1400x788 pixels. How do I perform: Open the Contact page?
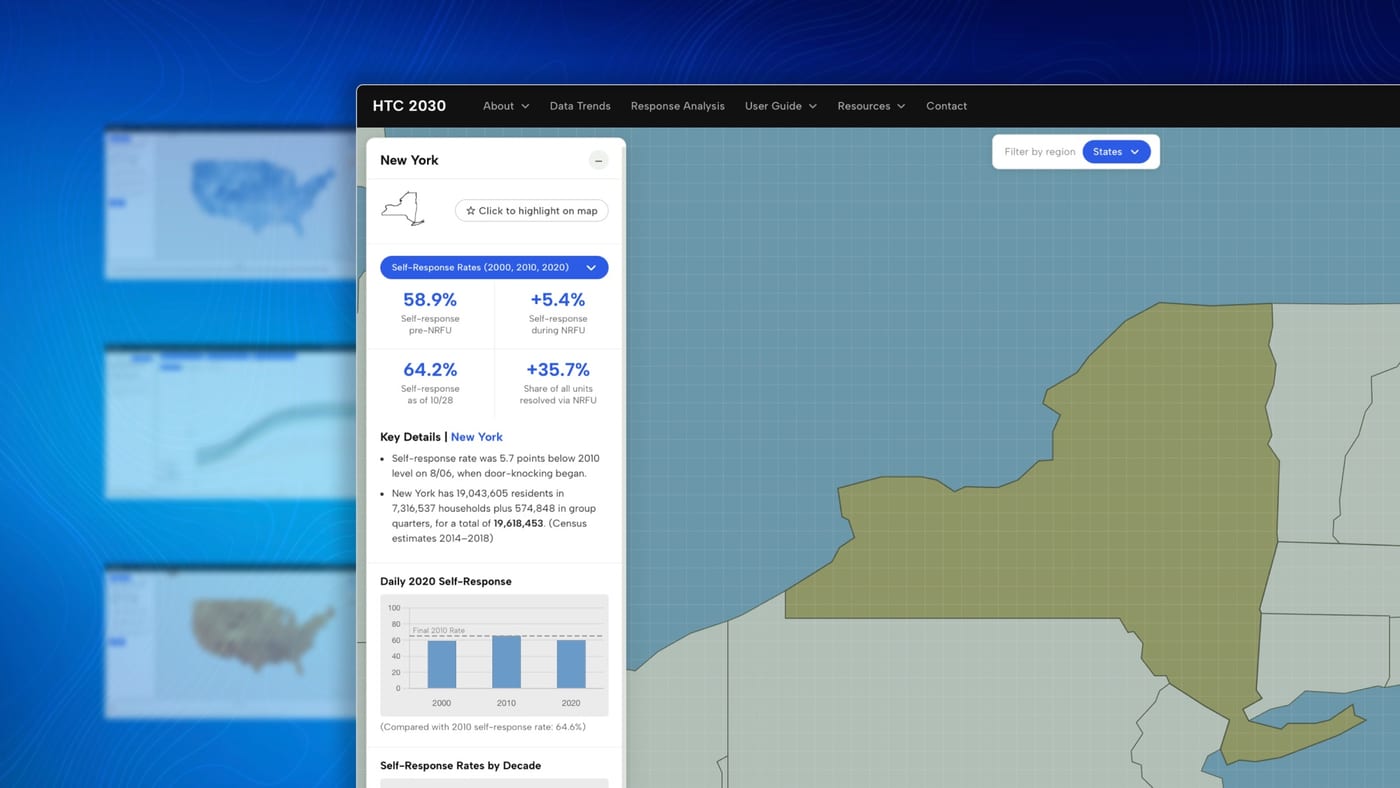(x=946, y=106)
